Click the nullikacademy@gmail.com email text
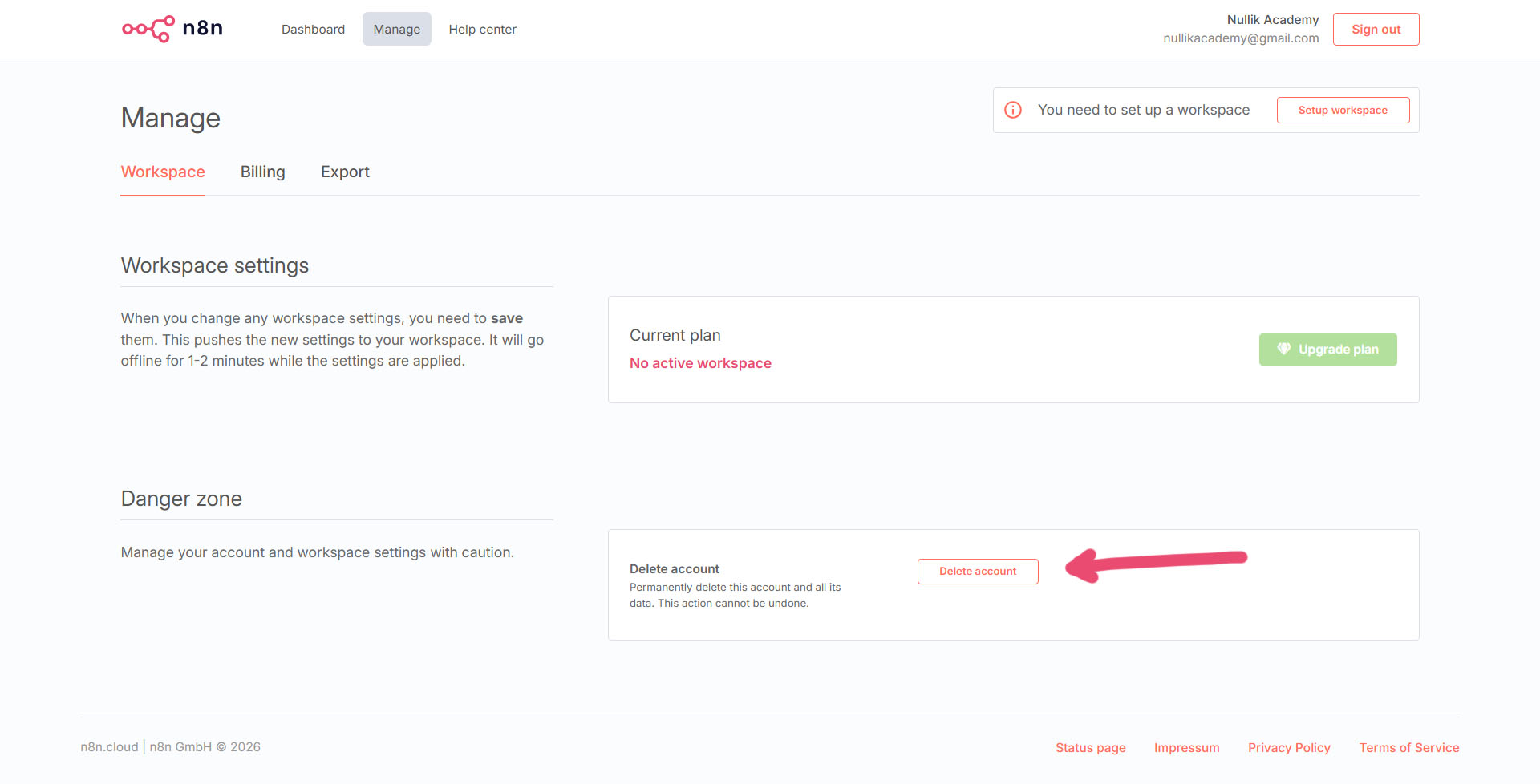The image size is (1540, 784). [1241, 38]
